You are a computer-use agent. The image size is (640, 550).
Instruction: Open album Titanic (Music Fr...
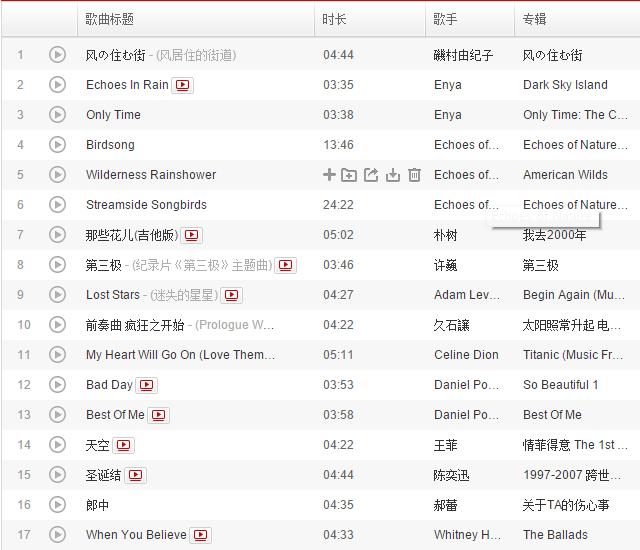[x=573, y=355]
